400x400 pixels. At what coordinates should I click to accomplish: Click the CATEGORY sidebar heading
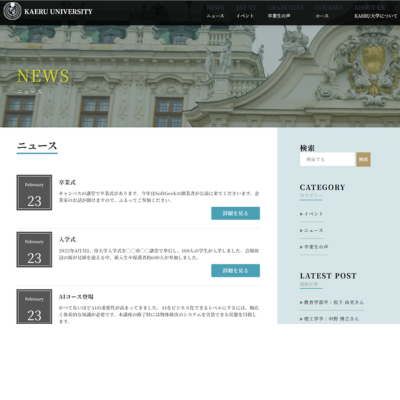322,187
